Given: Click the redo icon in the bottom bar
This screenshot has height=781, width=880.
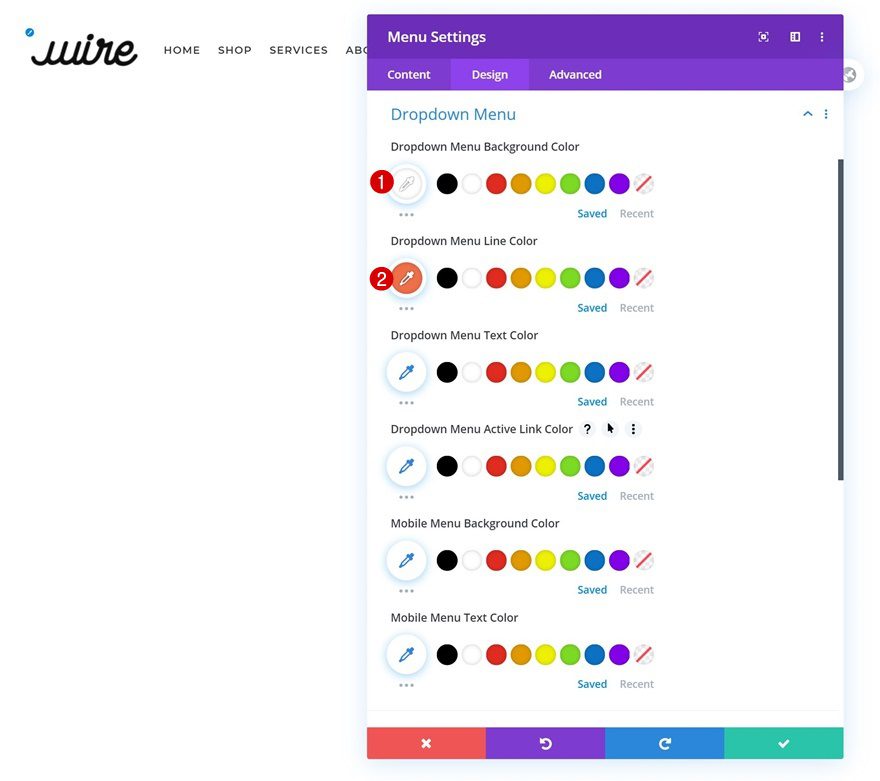Looking at the screenshot, I should tap(664, 743).
